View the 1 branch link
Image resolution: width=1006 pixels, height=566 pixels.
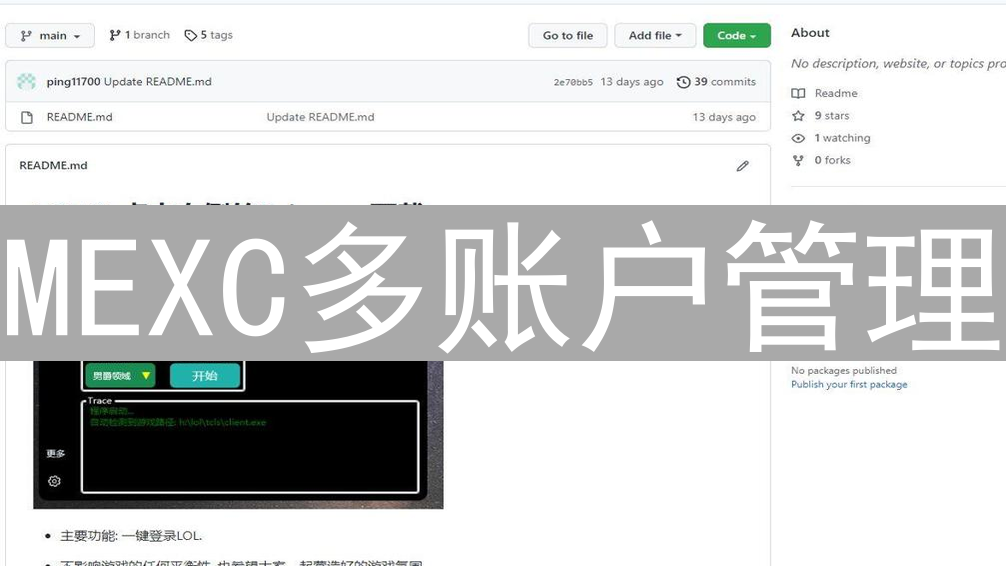pyautogui.click(x=140, y=35)
